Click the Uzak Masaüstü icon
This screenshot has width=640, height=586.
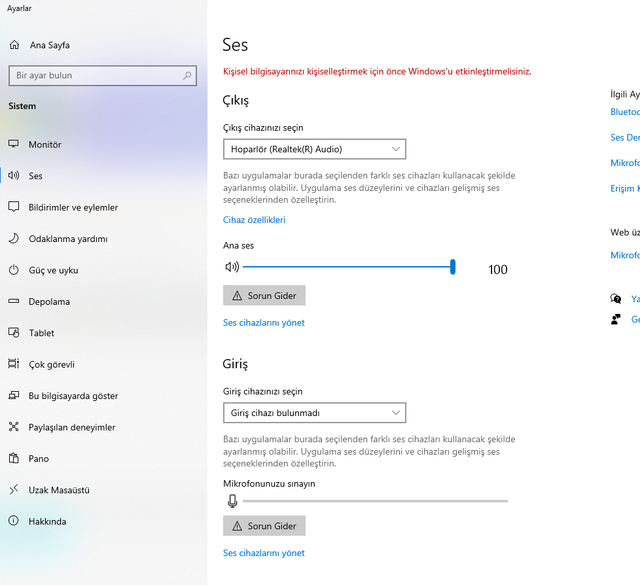[14, 490]
